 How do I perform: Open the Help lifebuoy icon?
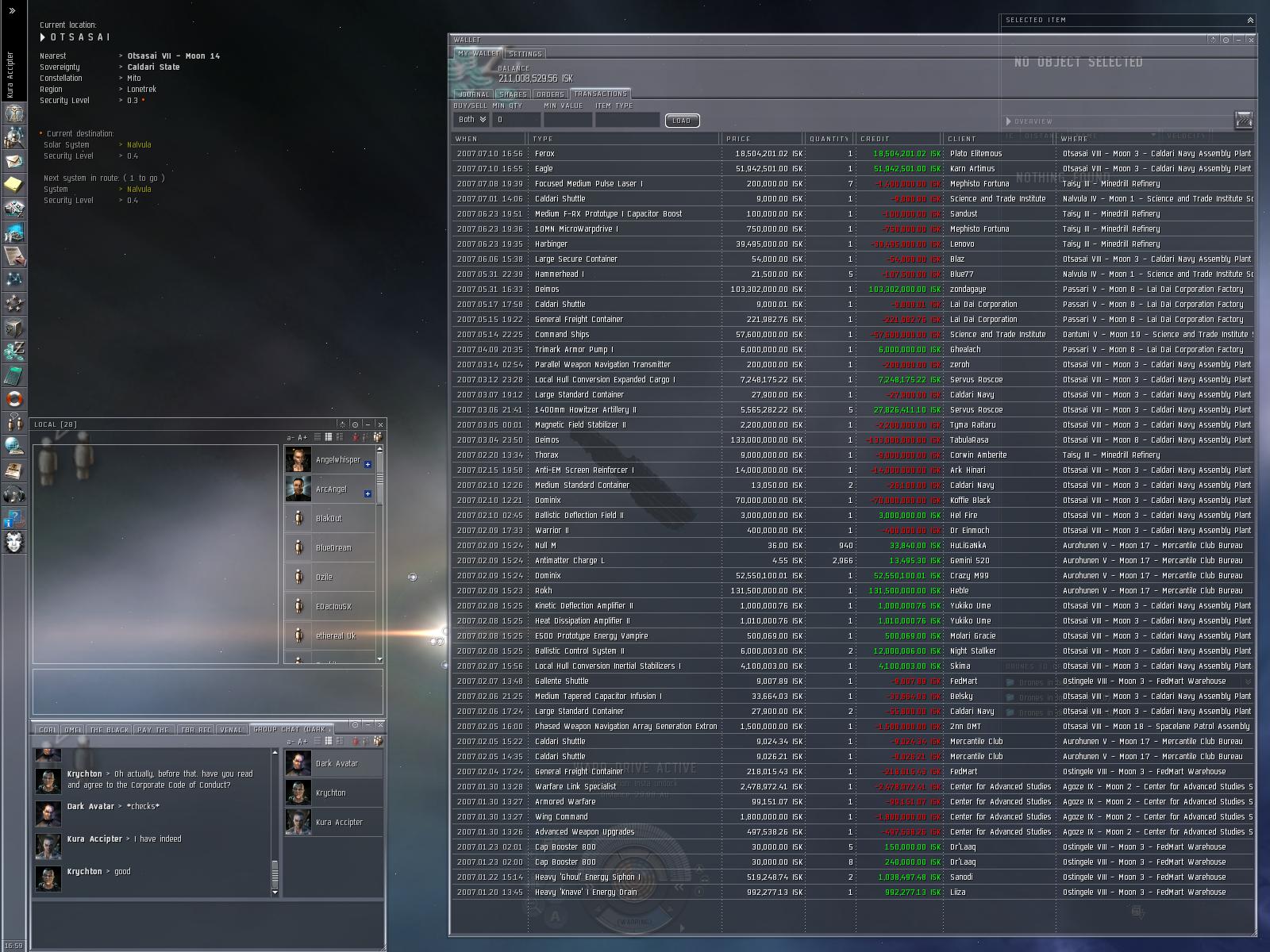pos(13,399)
